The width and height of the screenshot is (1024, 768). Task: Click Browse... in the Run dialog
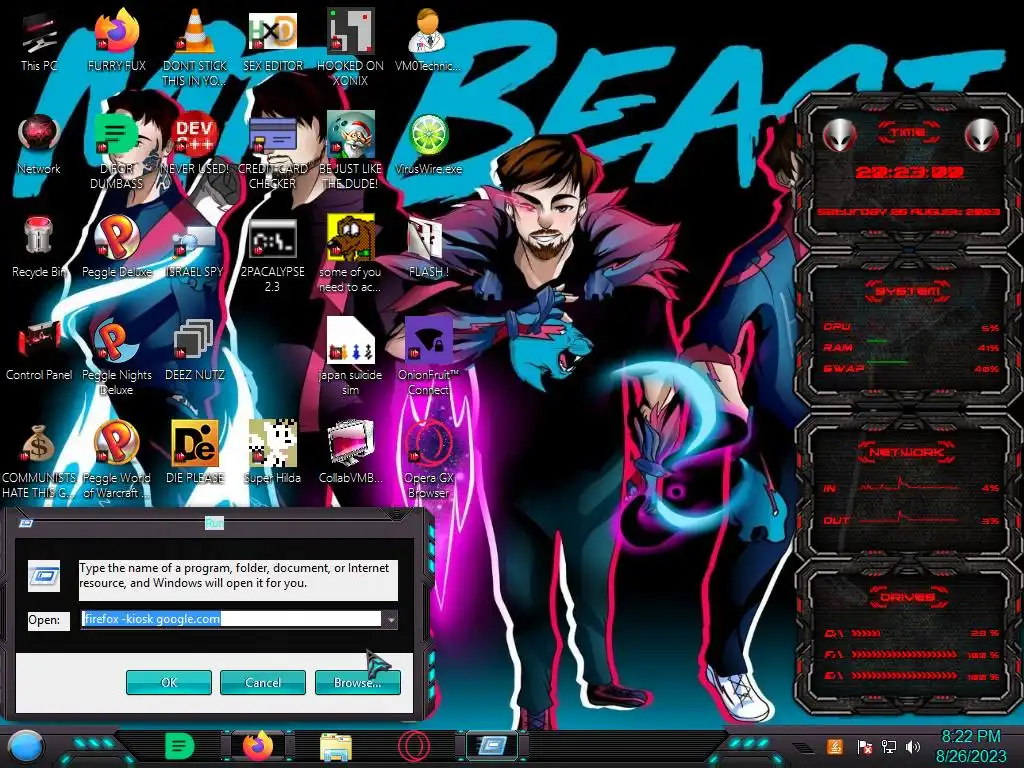357,682
